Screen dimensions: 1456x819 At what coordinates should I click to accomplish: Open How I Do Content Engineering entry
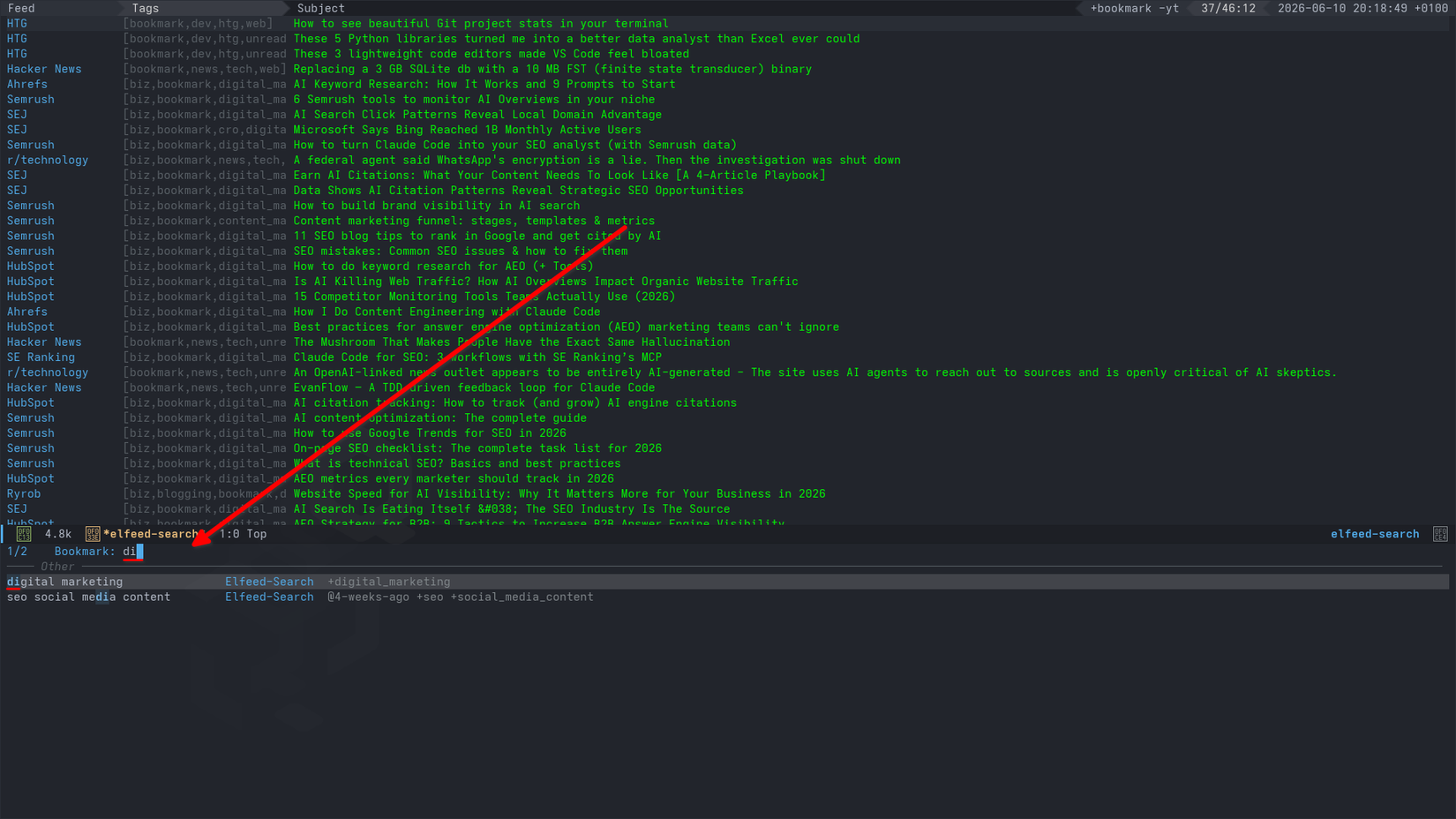tap(447, 312)
